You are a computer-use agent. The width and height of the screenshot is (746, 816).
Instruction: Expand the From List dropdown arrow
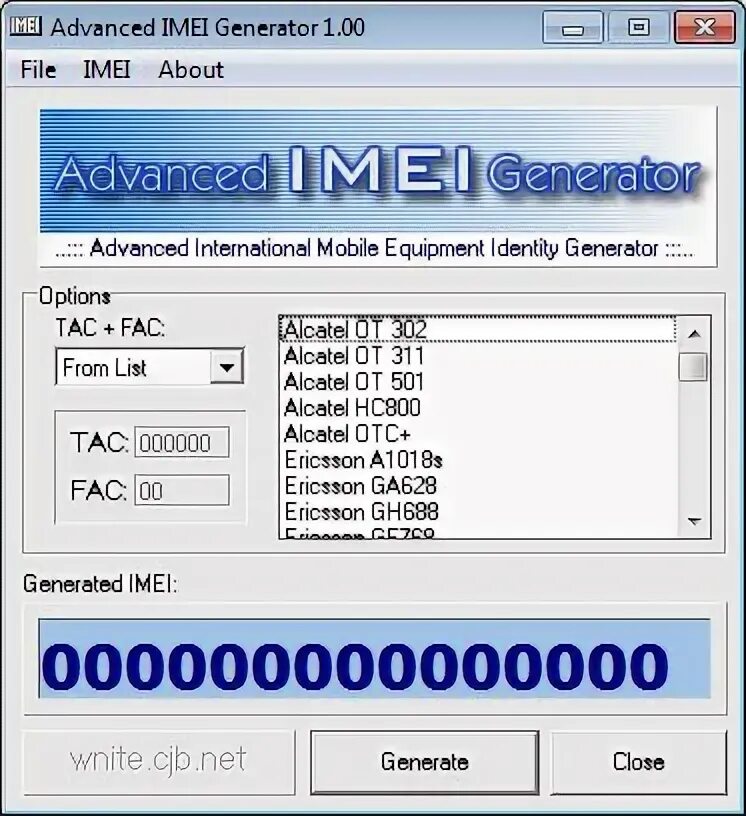[226, 367]
